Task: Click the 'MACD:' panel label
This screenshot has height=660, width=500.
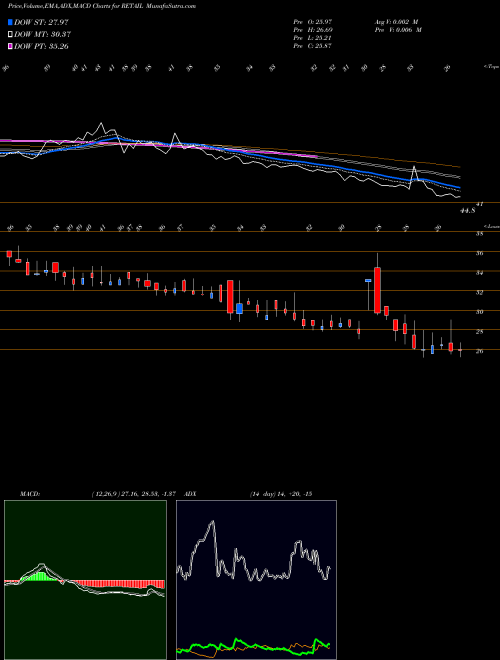Action: click(x=30, y=493)
